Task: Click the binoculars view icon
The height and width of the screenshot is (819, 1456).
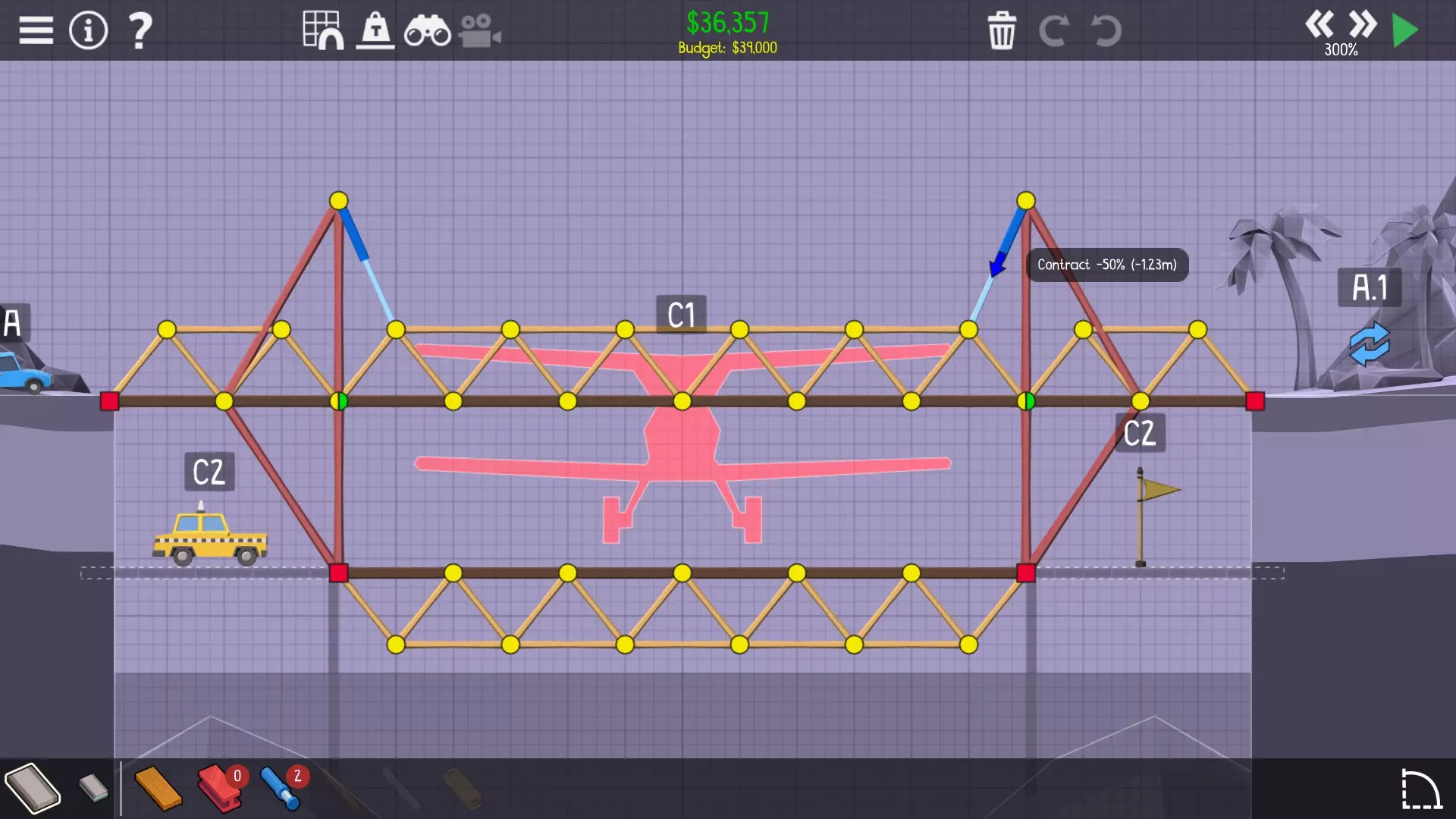Action: pos(427,30)
